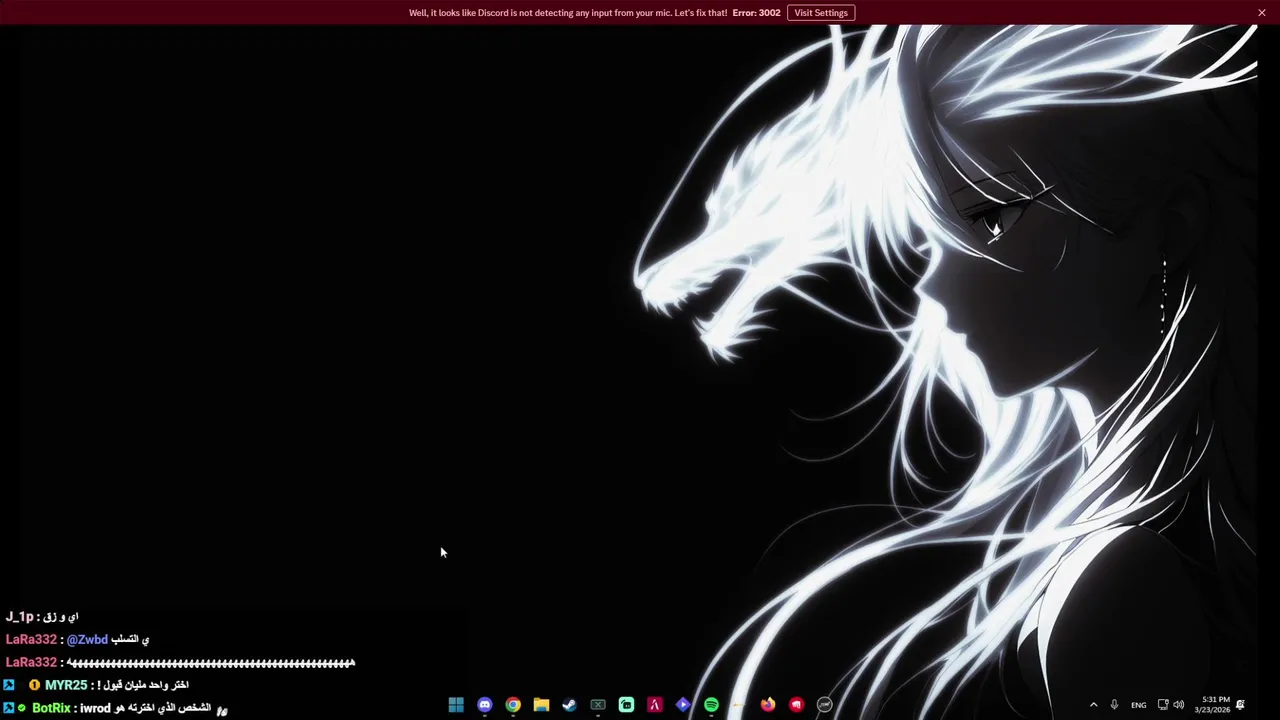
Task: Open the red fist taskbar app
Action: [796, 705]
